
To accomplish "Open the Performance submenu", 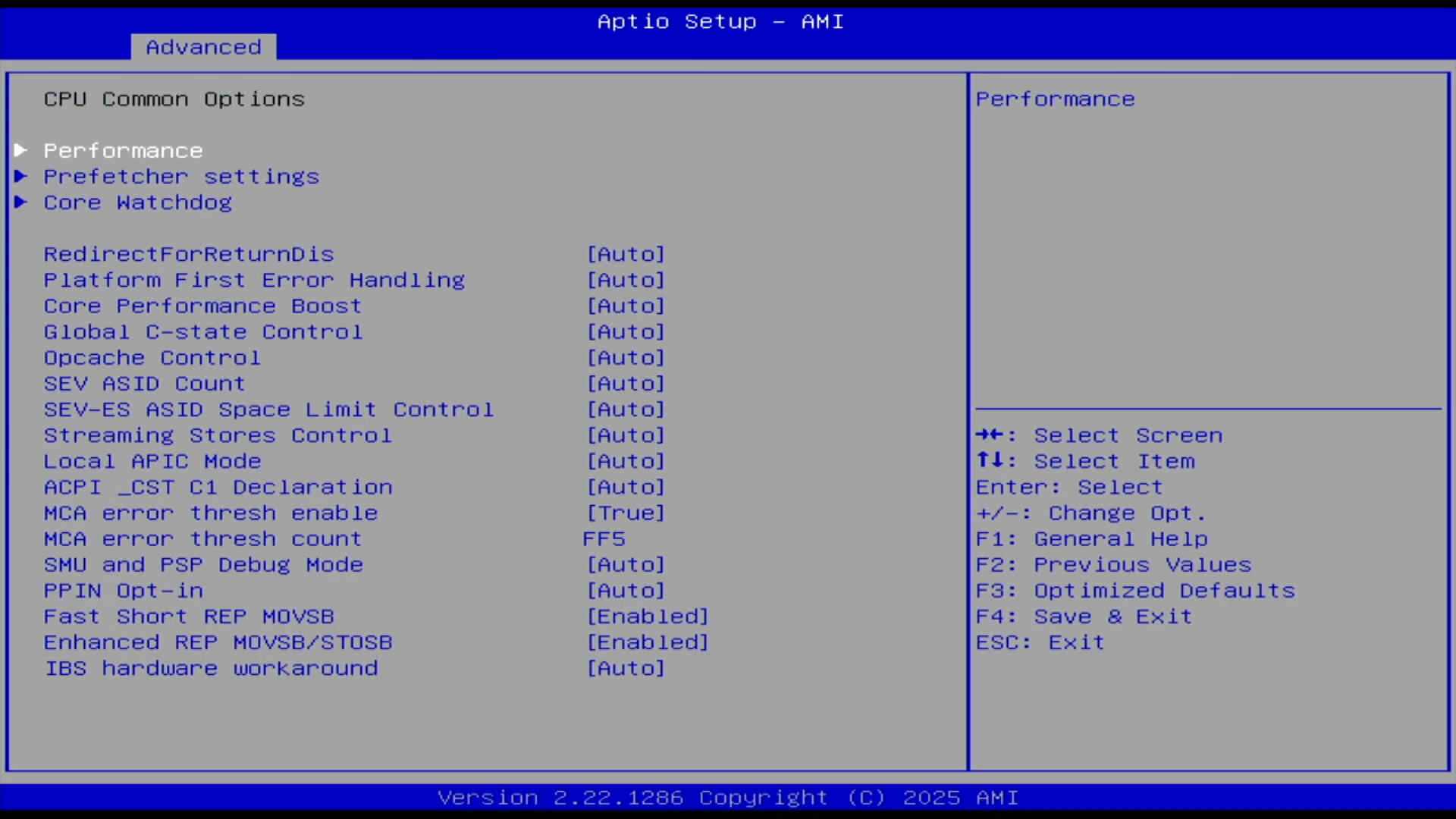I will coord(123,151).
